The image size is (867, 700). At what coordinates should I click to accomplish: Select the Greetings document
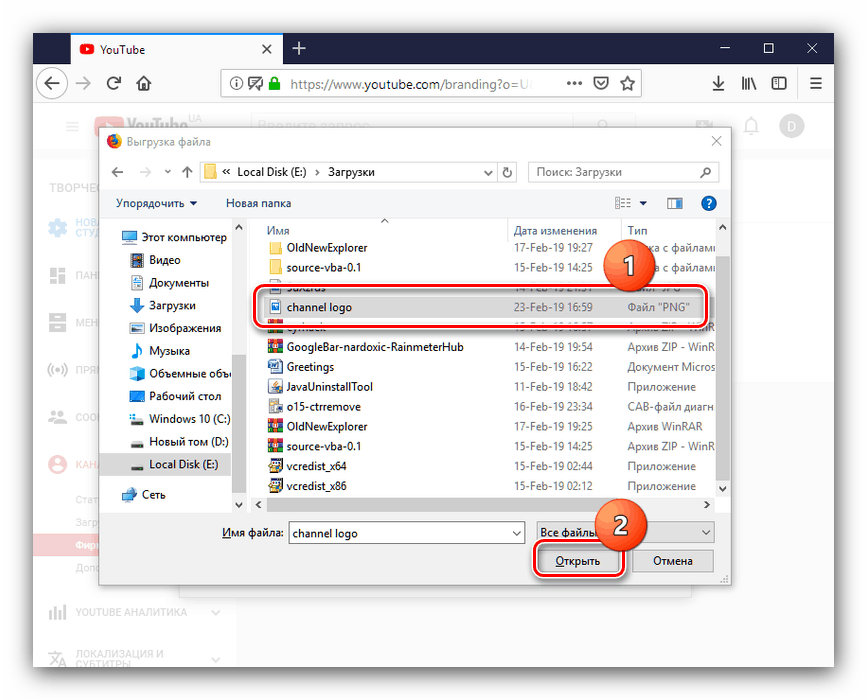click(489, 367)
